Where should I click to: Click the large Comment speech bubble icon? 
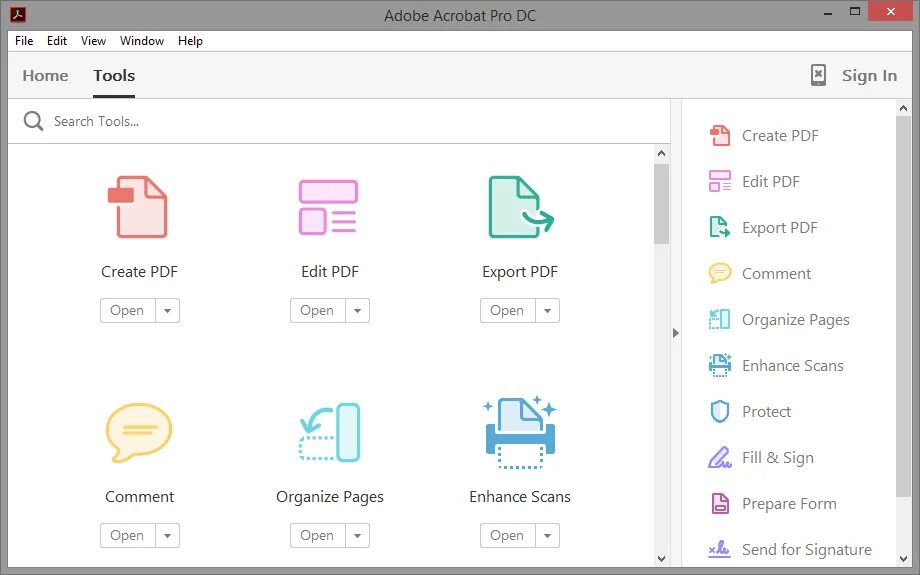click(138, 433)
